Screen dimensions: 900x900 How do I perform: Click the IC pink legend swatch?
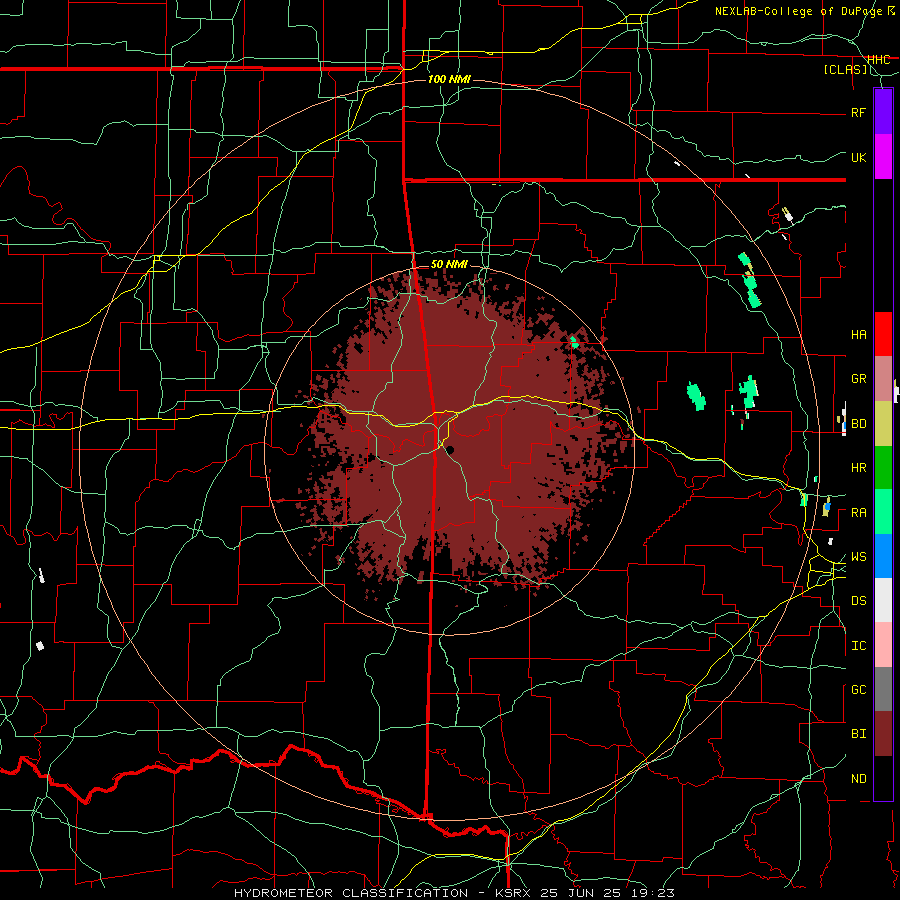coord(883,645)
